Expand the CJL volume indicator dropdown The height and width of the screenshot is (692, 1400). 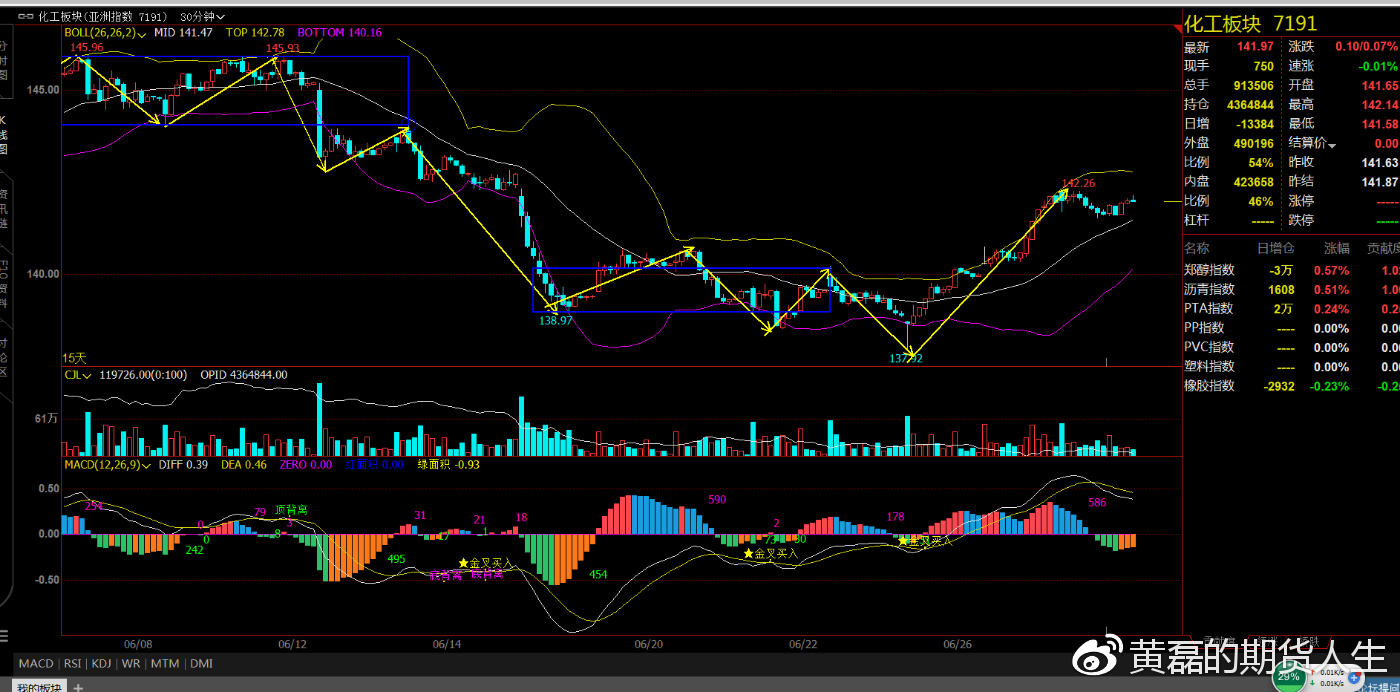coord(89,375)
